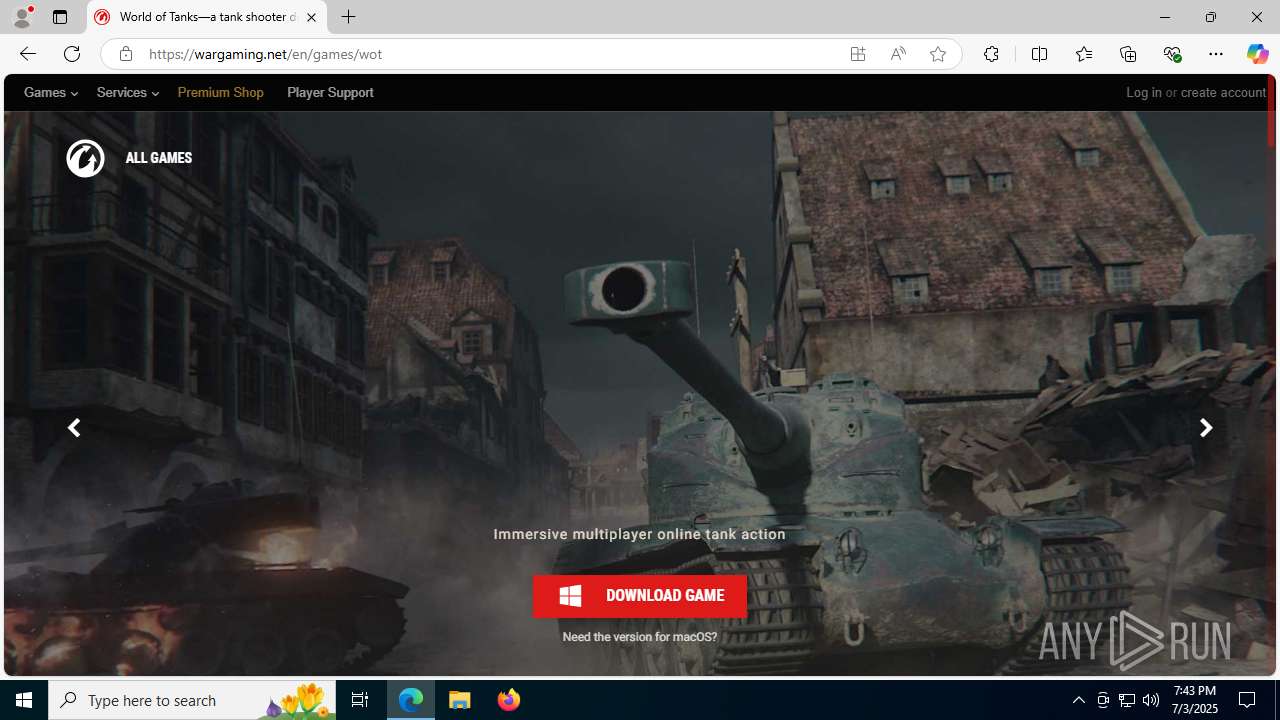Open Settings and more menu
This screenshot has width=1280, height=720.
(x=1216, y=54)
